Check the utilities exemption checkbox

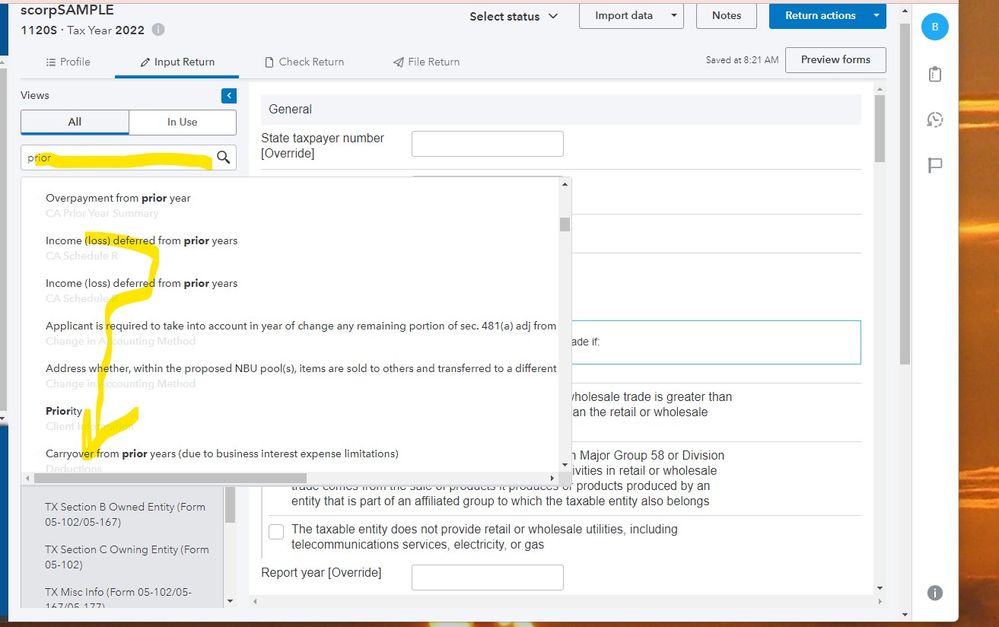point(276,531)
